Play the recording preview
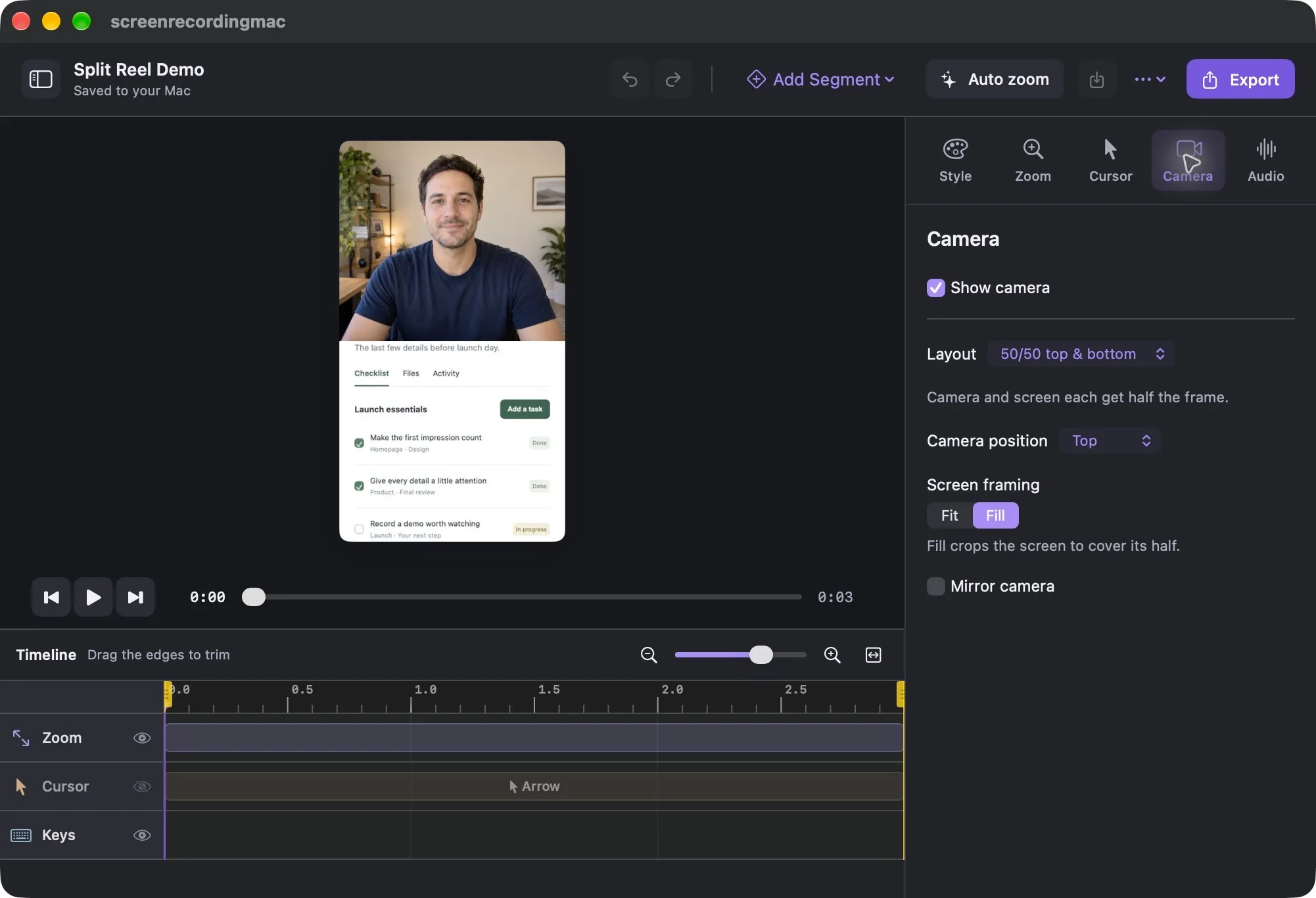This screenshot has width=1316, height=898. pos(93,597)
